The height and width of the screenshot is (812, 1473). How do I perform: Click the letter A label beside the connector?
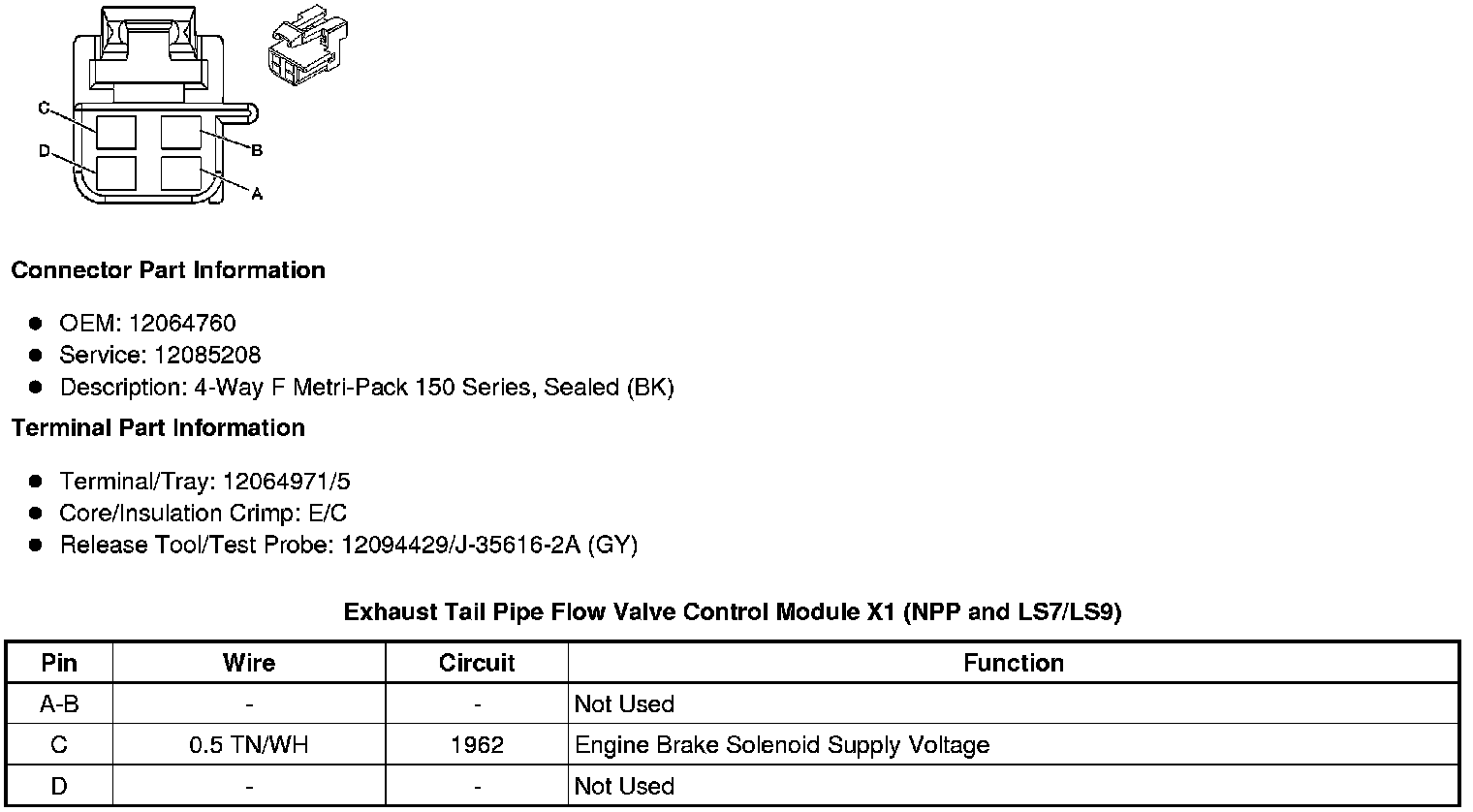[257, 195]
